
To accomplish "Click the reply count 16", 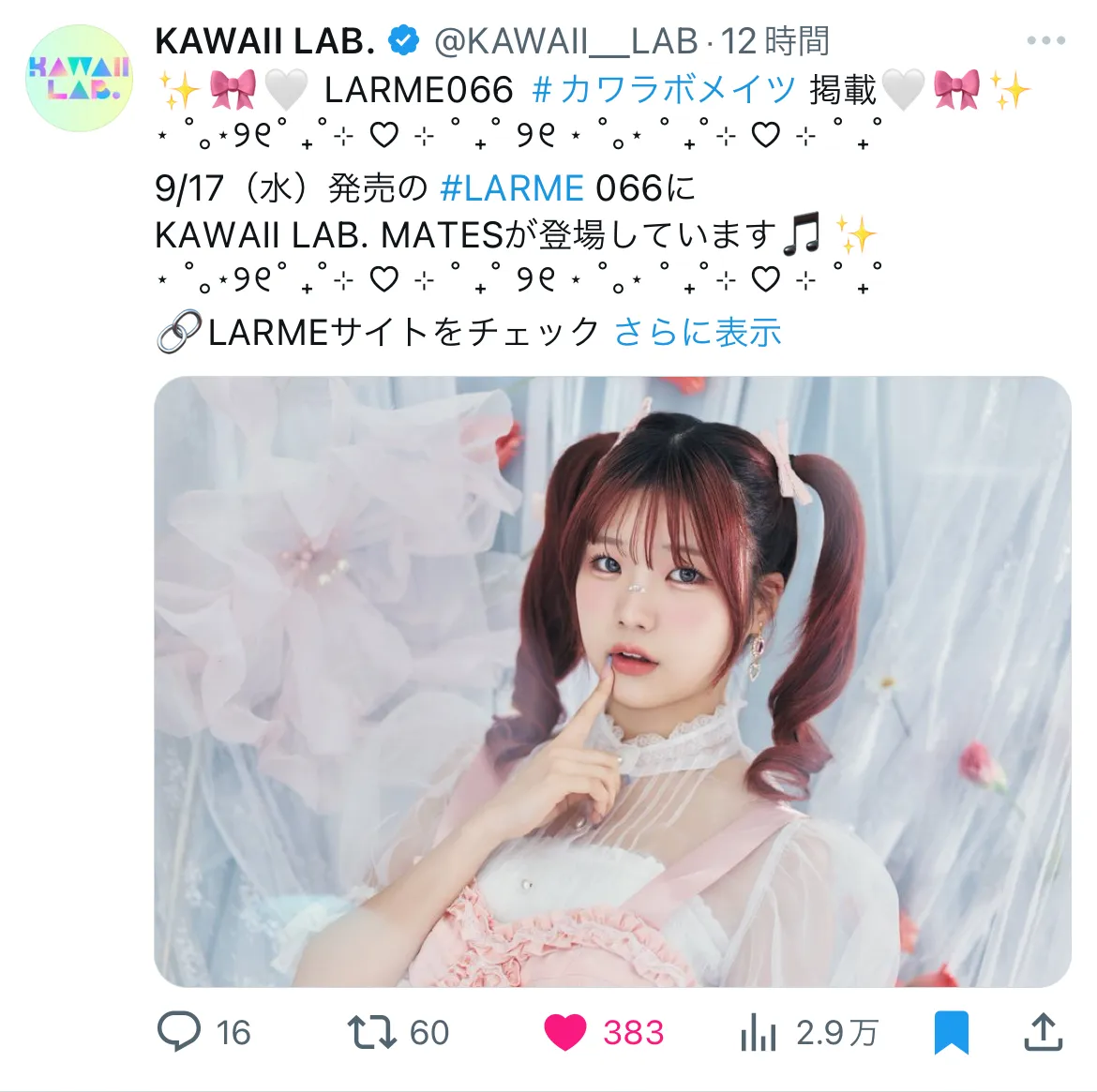I will point(233,1033).
